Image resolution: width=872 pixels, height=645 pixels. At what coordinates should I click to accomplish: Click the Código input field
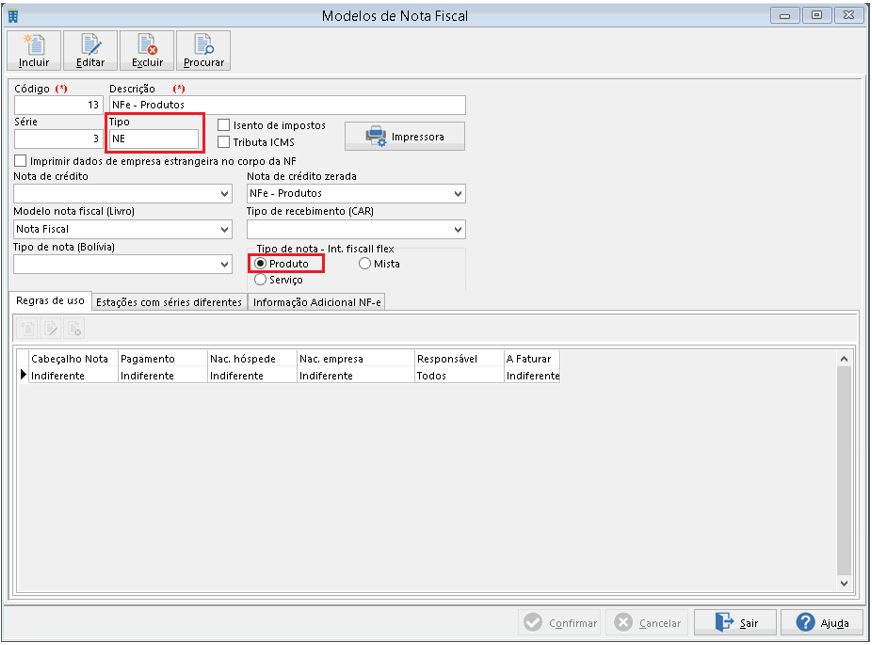click(58, 105)
